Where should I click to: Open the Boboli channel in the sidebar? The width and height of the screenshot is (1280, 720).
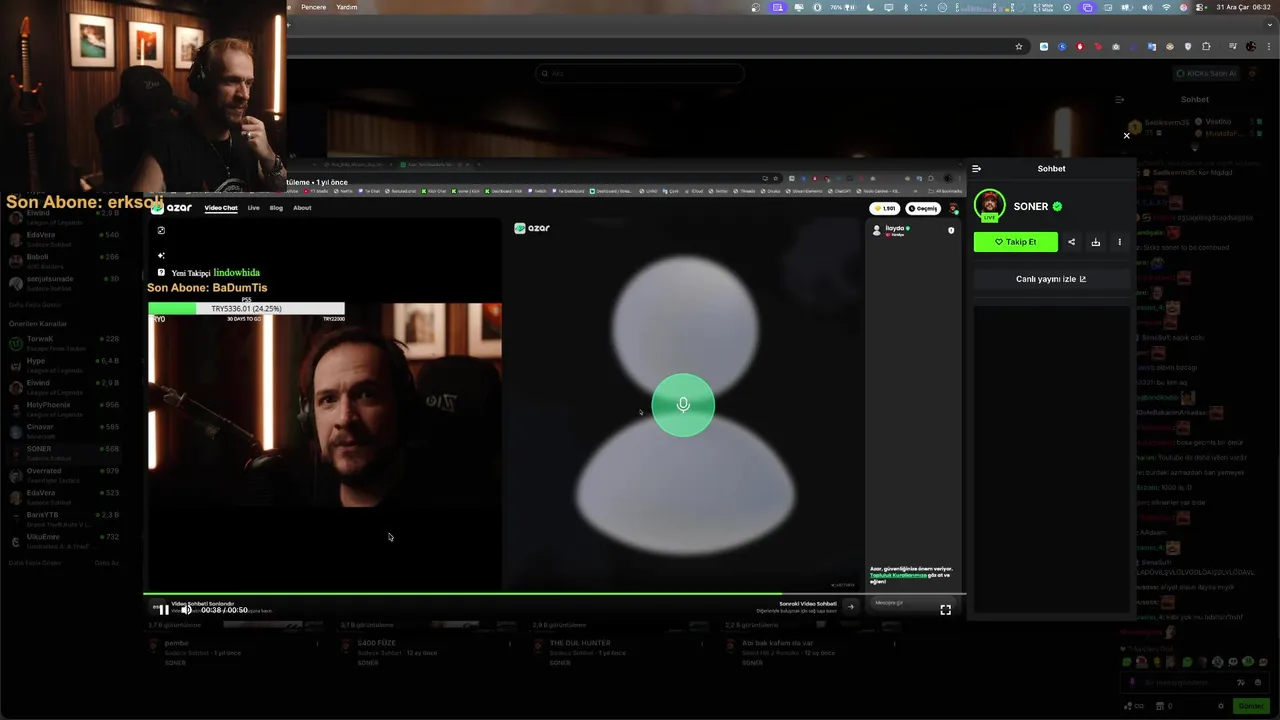64,260
